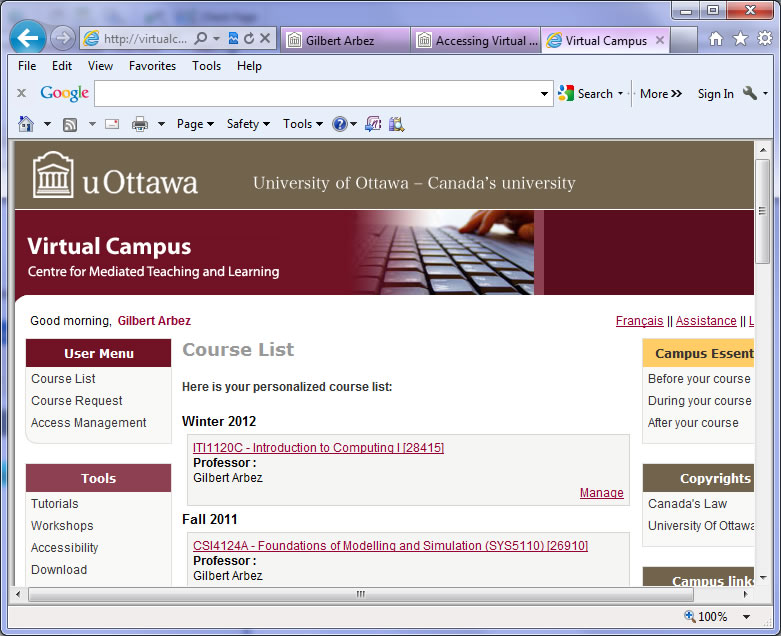Click Canada's Law under Copyrights

pos(687,504)
